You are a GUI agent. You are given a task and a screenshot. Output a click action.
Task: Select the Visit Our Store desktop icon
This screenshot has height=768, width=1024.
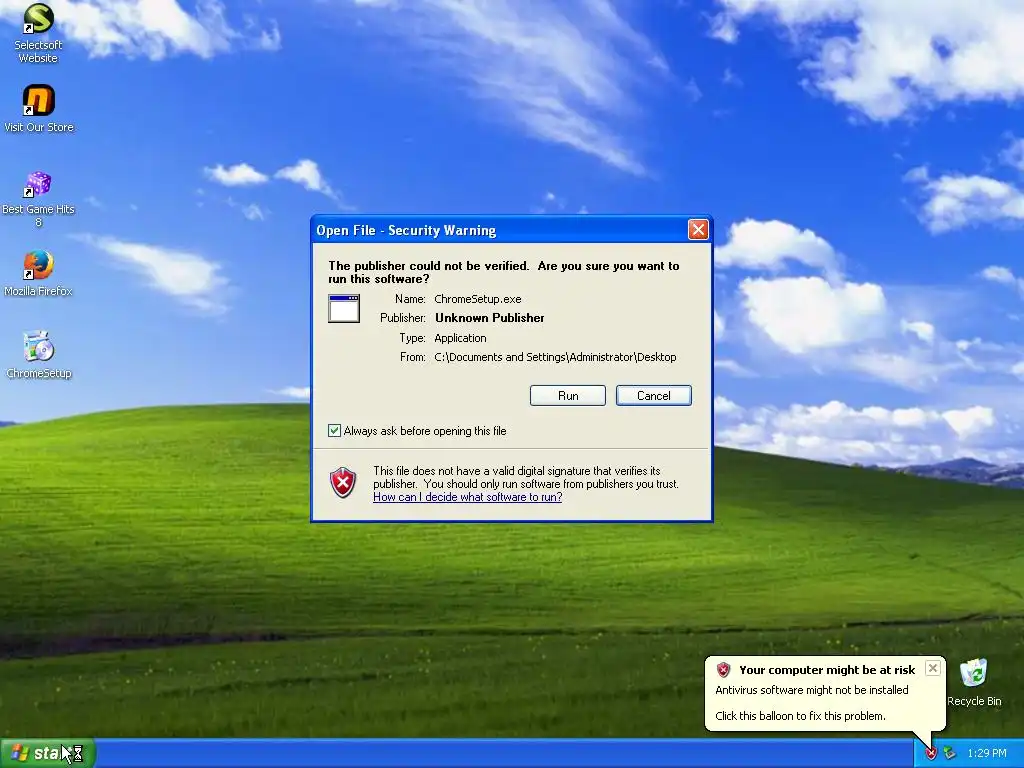[39, 109]
